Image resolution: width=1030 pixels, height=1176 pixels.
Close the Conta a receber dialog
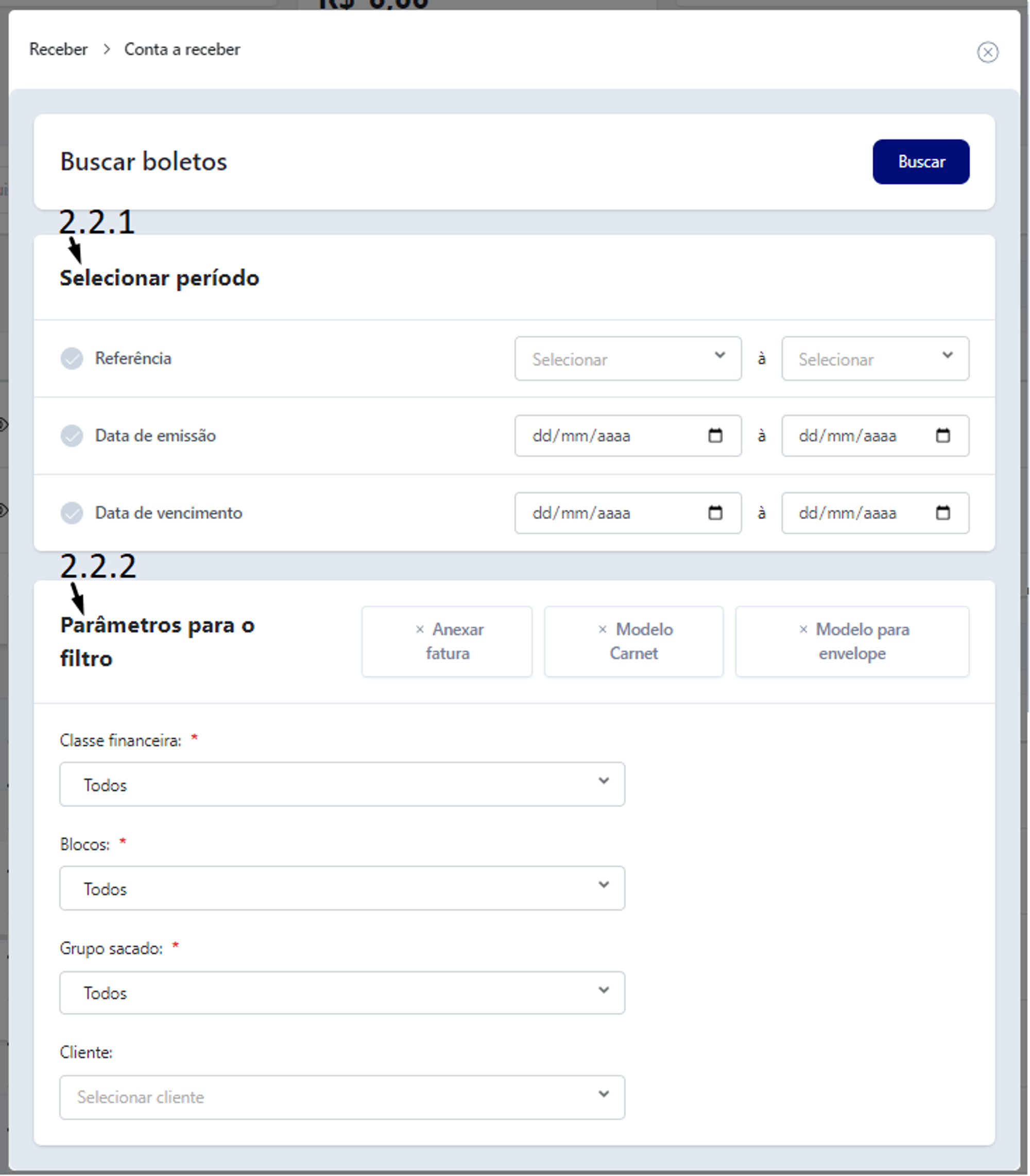pyautogui.click(x=987, y=53)
